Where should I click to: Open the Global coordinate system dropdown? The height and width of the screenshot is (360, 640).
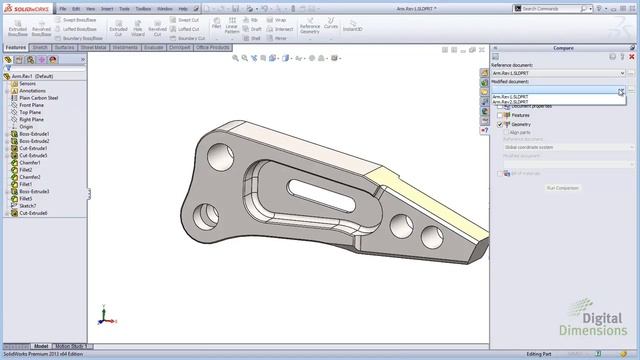point(569,147)
